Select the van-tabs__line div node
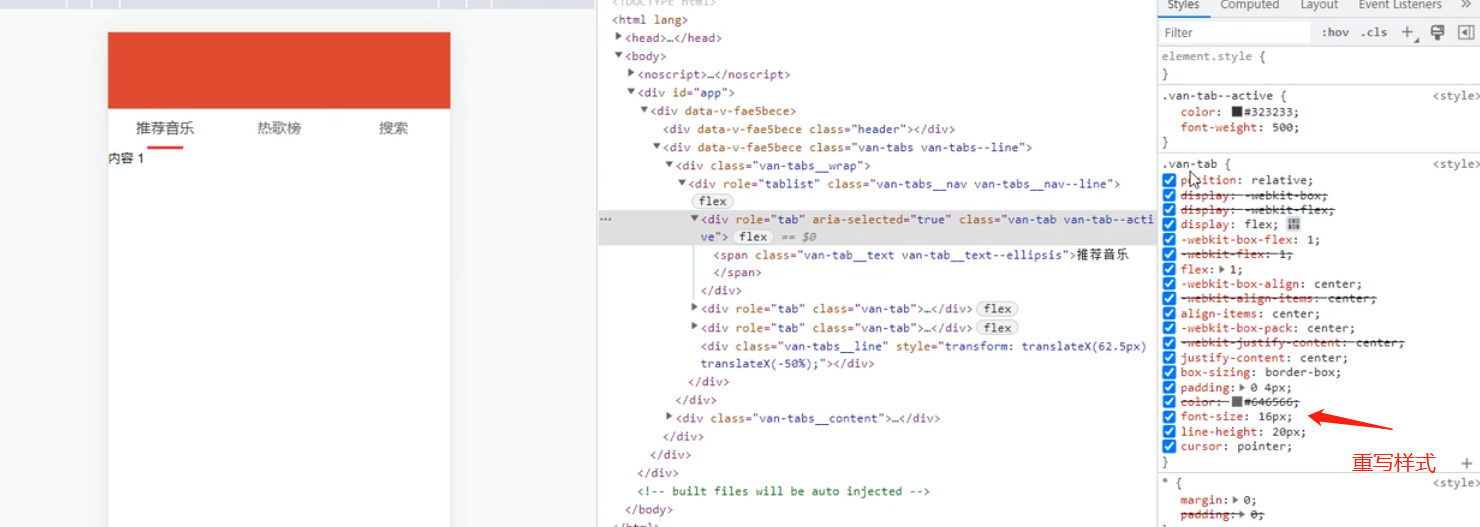Screen dimensions: 1480x527 pyautogui.click(x=923, y=355)
